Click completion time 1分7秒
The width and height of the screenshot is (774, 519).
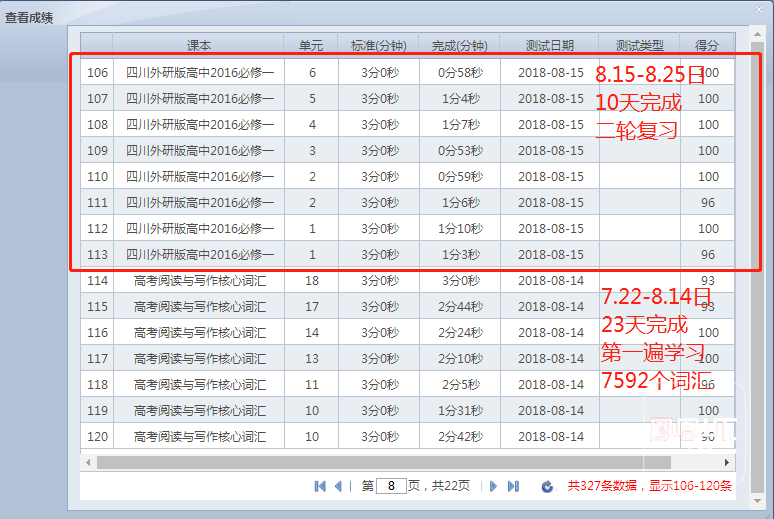(x=460, y=124)
